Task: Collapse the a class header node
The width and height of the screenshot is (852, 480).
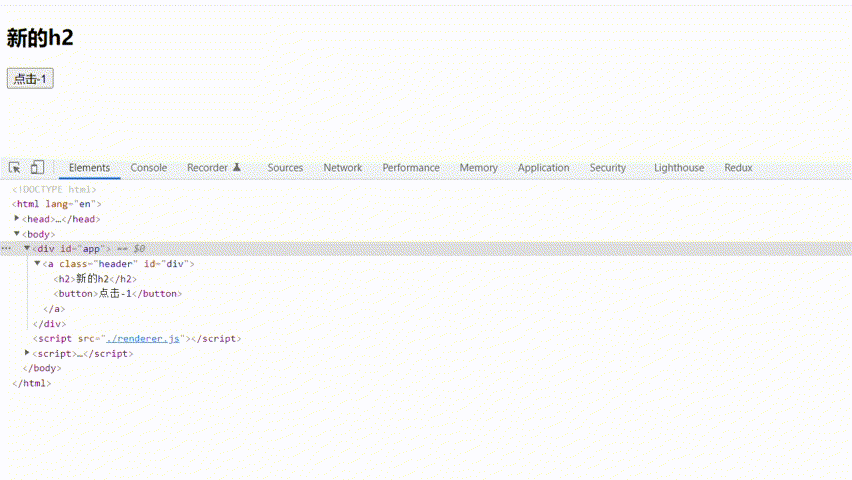Action: click(37, 264)
